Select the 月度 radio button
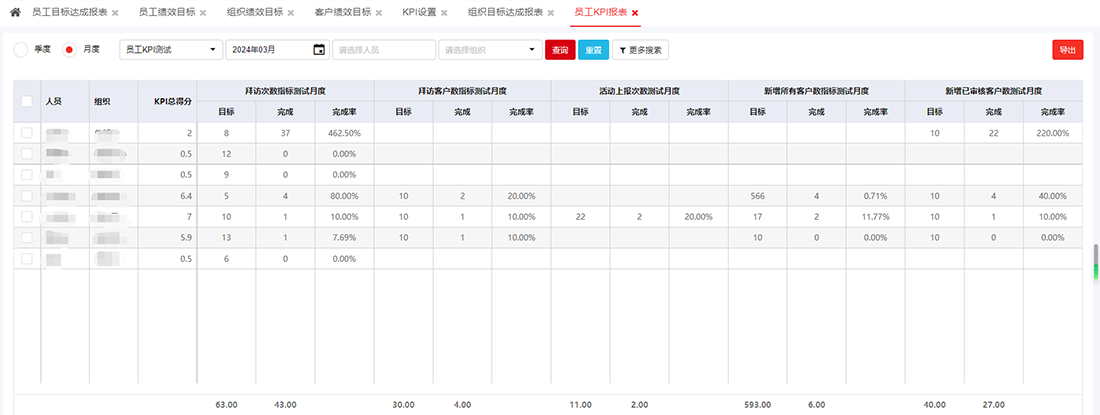Image resolution: width=1100 pixels, height=415 pixels. click(x=69, y=49)
